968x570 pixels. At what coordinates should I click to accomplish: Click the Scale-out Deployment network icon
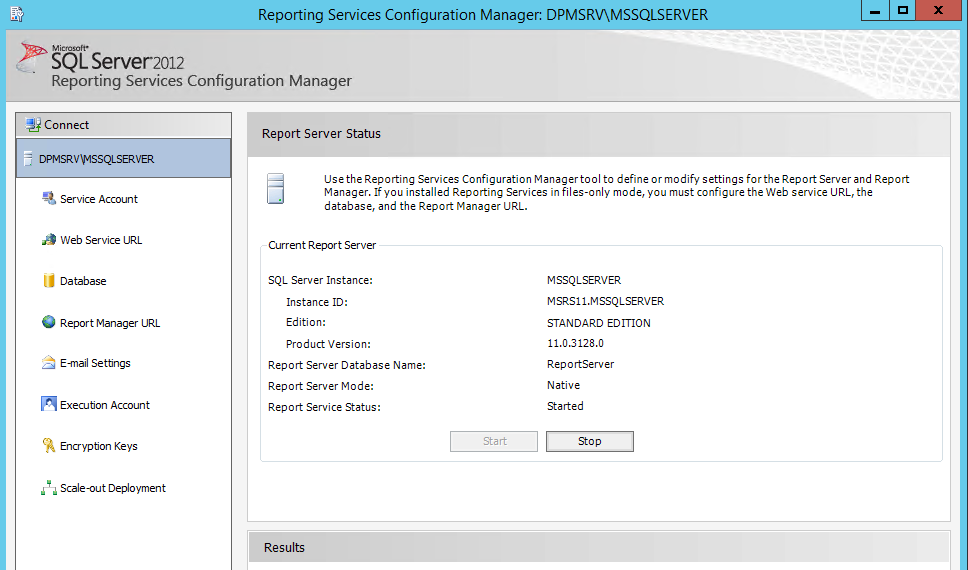pos(49,488)
